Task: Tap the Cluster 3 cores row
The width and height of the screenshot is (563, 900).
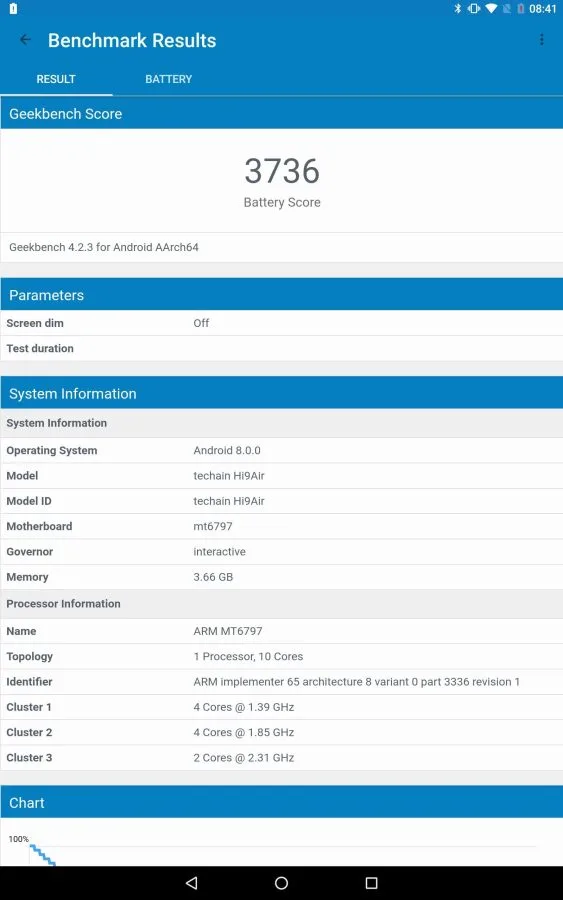Action: [x=281, y=758]
